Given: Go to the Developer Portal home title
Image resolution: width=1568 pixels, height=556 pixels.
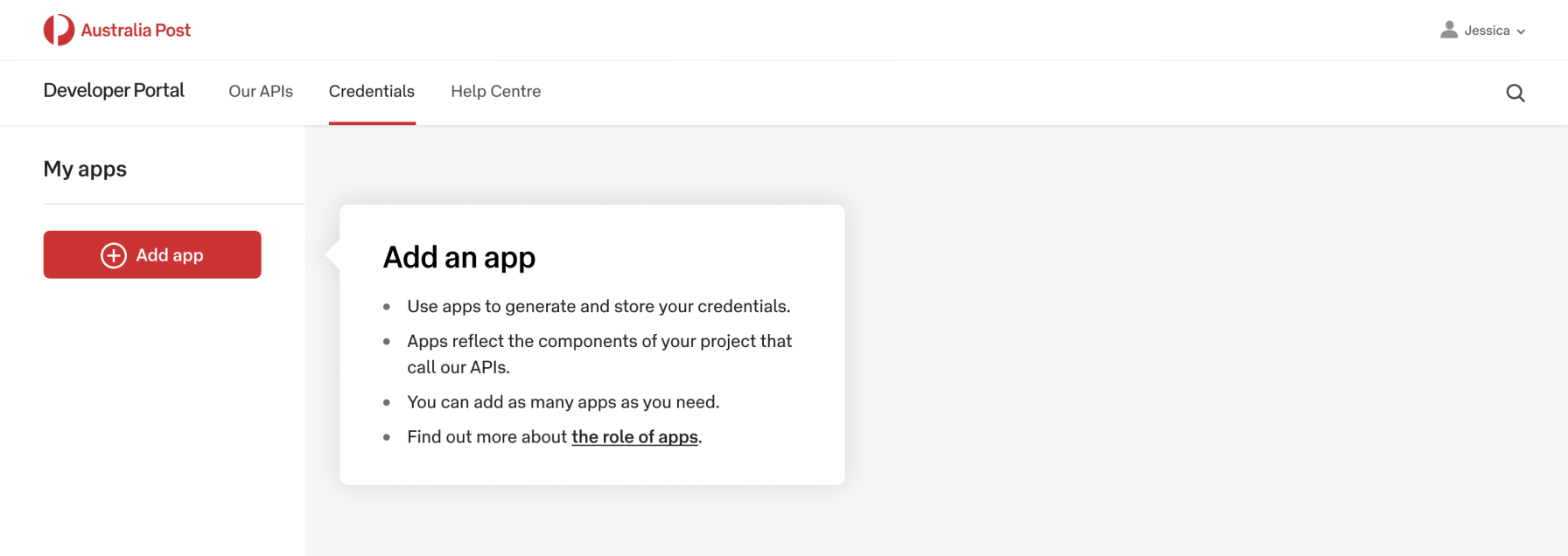Looking at the screenshot, I should tap(114, 91).
